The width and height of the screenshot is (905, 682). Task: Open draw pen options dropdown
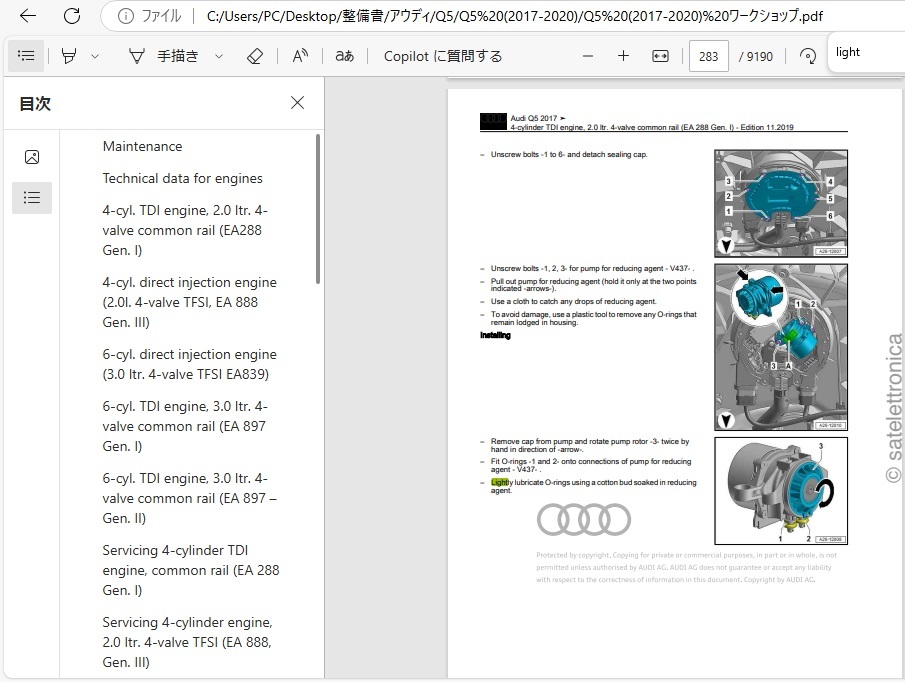tap(219, 56)
